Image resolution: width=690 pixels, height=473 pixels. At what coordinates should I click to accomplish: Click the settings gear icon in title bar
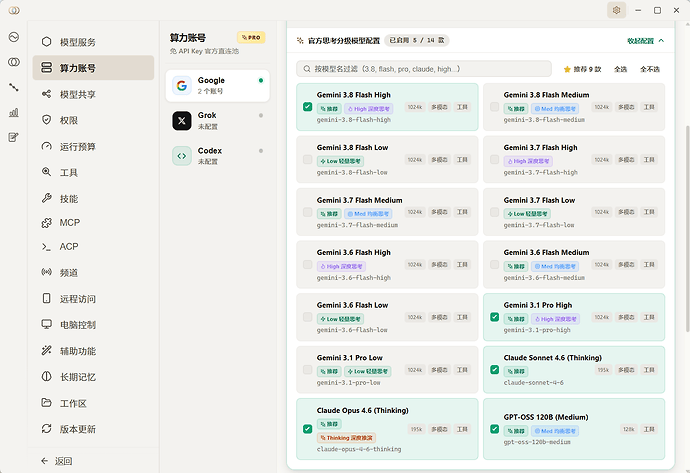[616, 10]
